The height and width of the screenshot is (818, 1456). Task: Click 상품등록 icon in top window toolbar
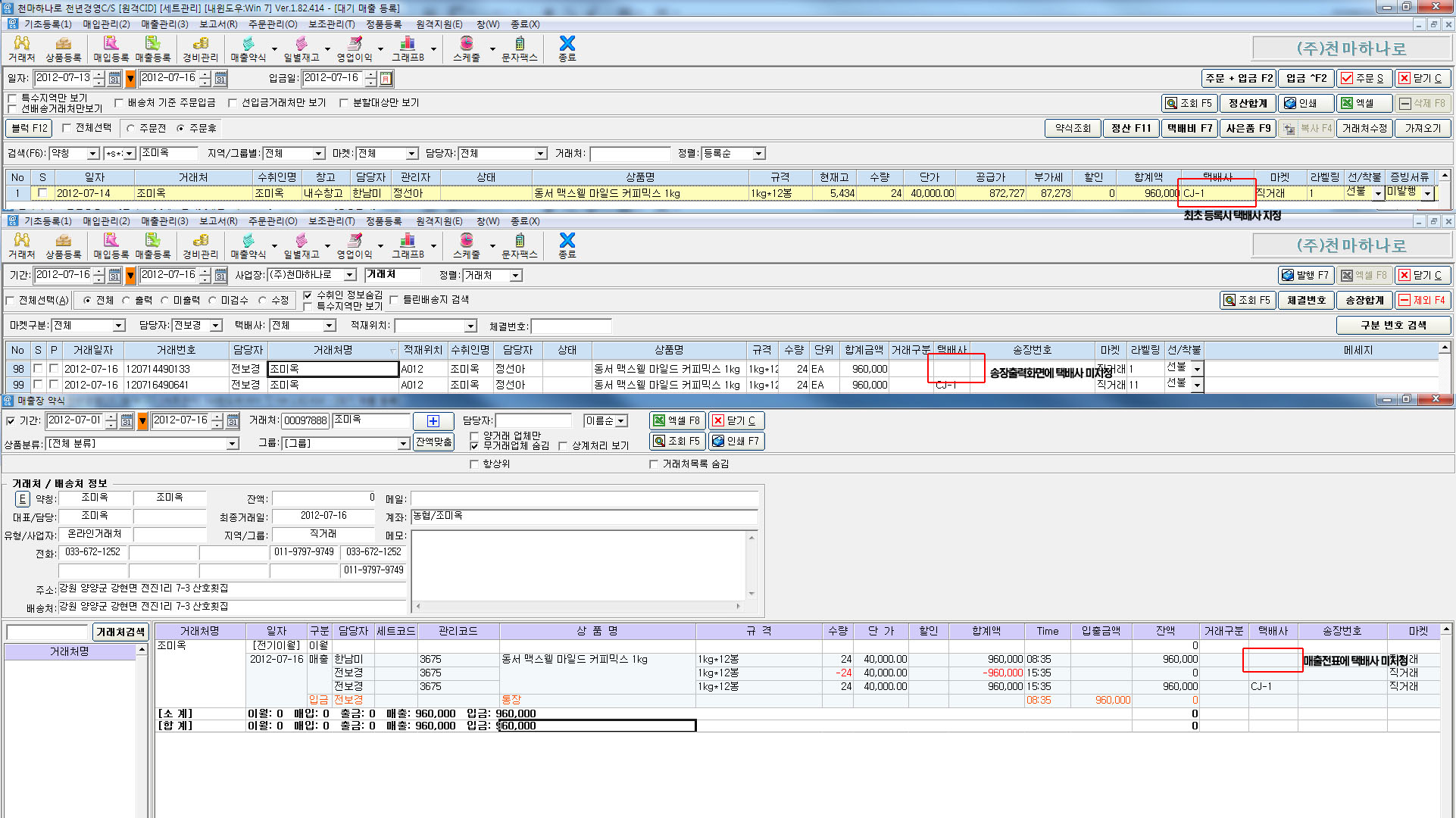pos(64,48)
